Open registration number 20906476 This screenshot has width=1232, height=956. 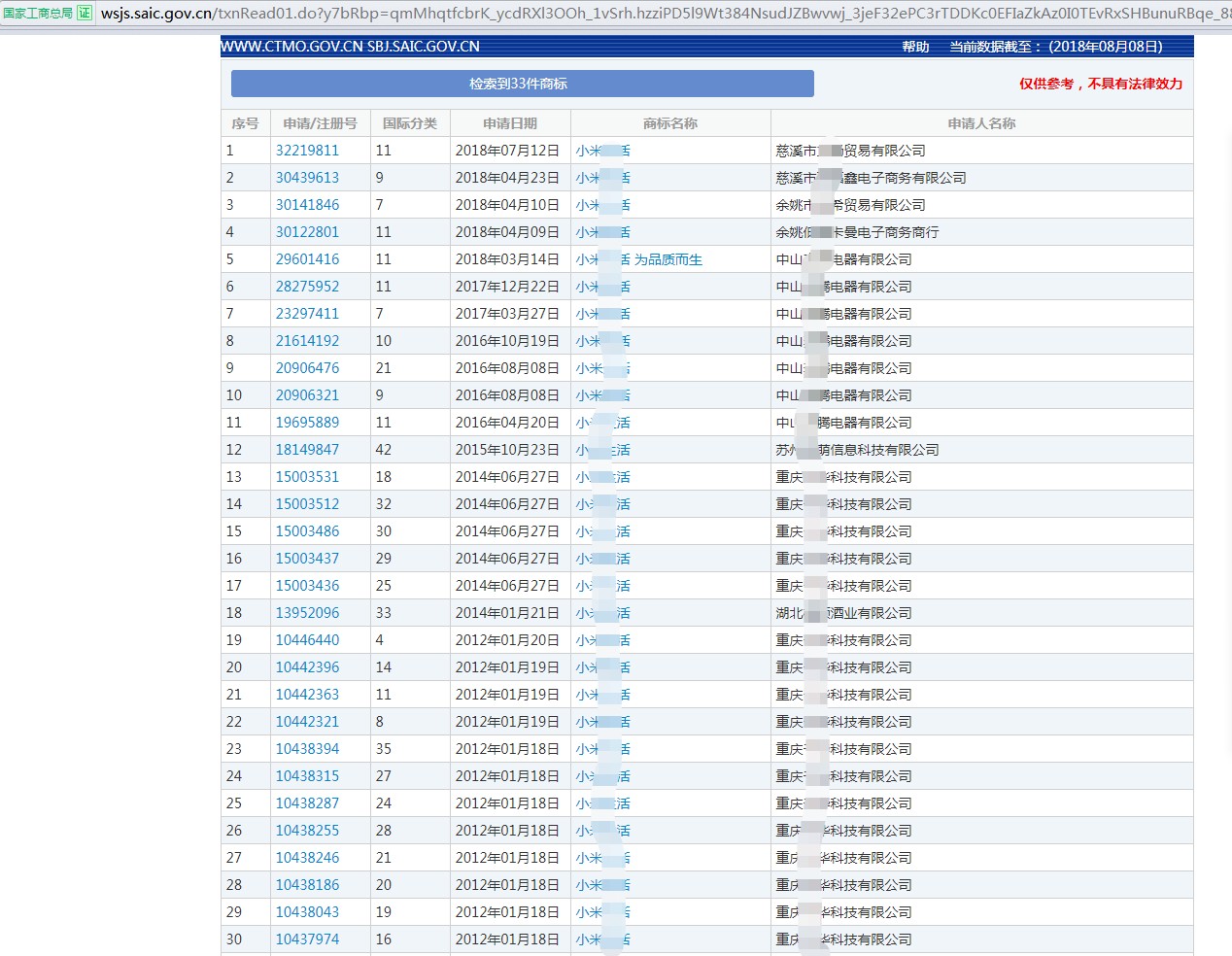[x=307, y=368]
